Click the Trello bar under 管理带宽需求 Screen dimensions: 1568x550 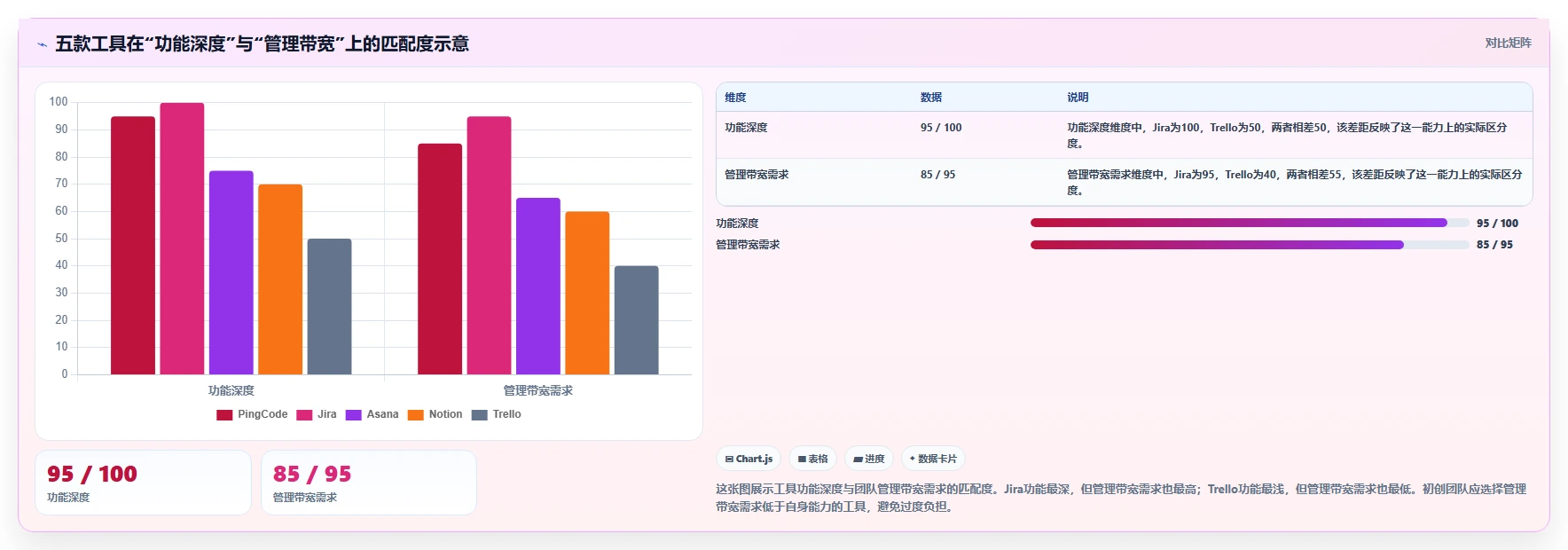coord(637,320)
